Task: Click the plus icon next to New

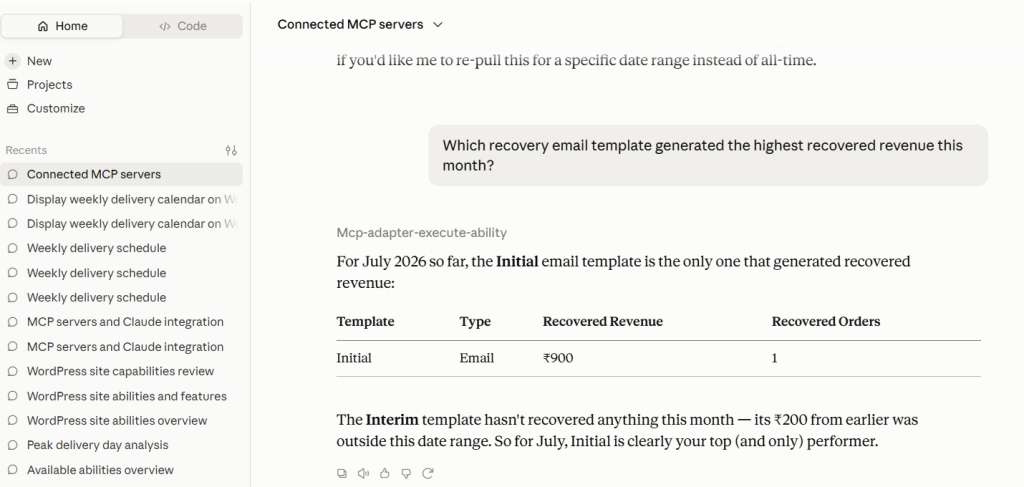Action: point(12,61)
